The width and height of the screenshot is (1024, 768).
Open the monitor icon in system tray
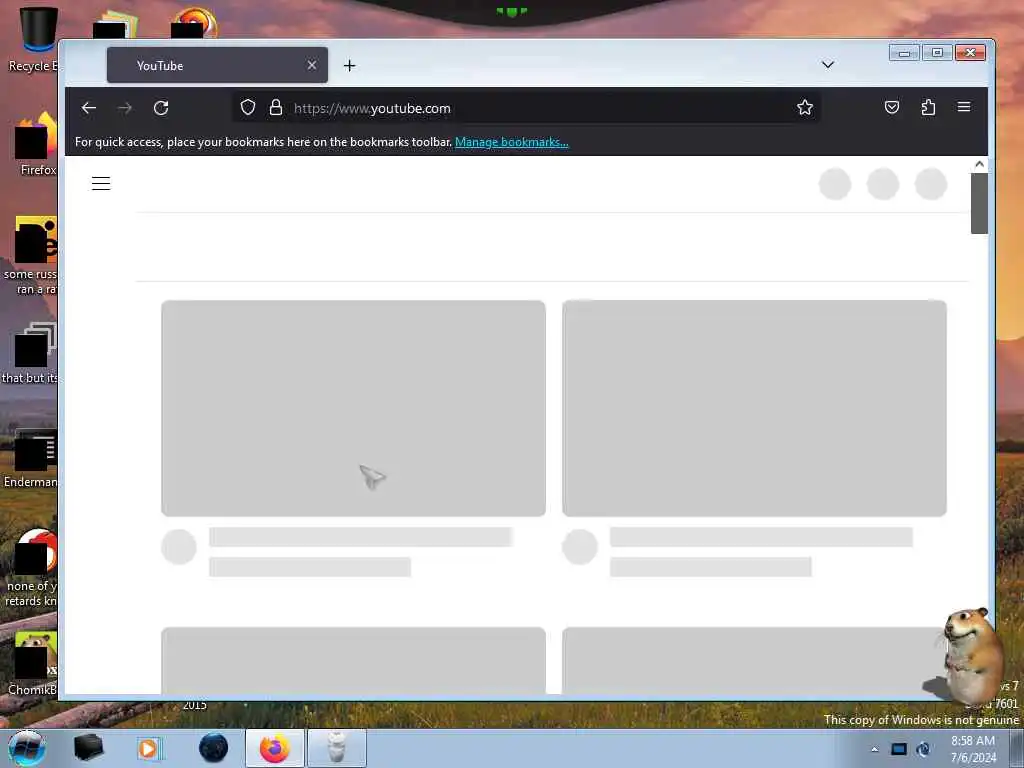(x=899, y=749)
